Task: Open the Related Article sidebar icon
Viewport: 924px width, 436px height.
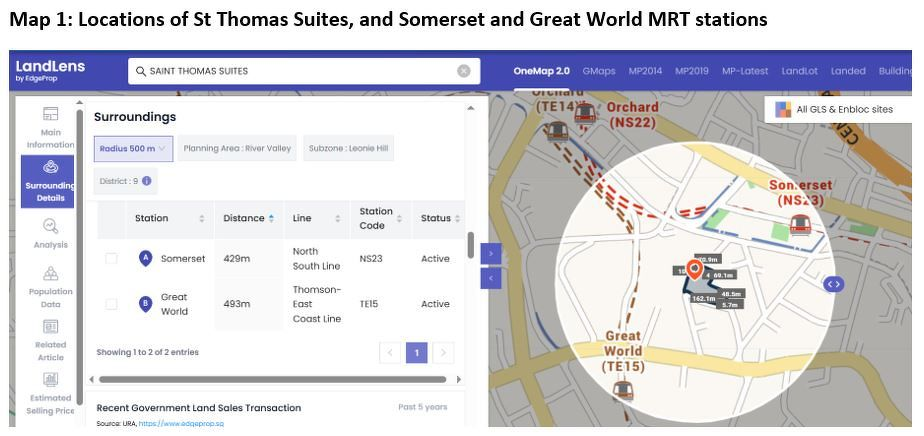Action: point(50,327)
